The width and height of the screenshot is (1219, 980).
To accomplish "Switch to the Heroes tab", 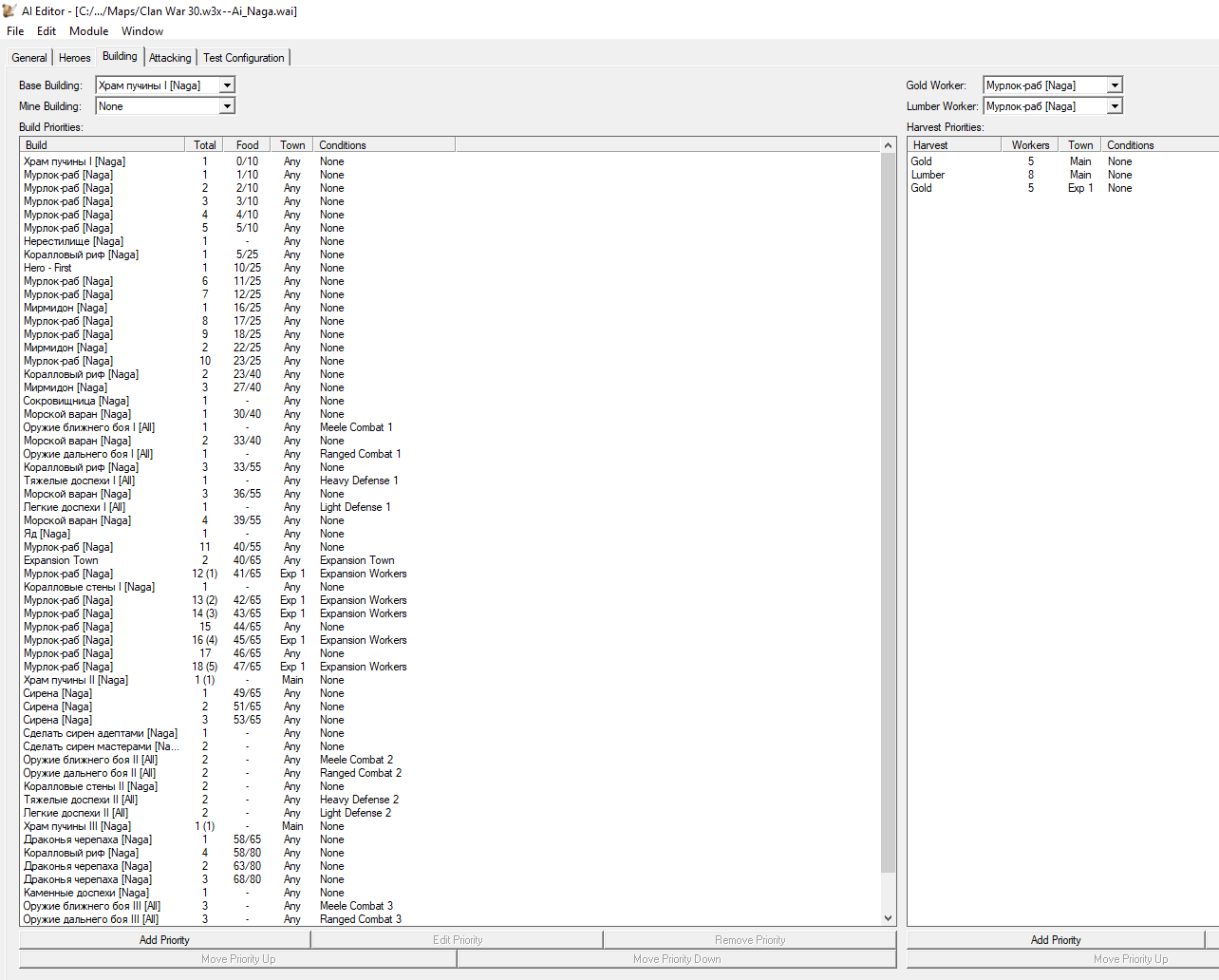I will [74, 58].
